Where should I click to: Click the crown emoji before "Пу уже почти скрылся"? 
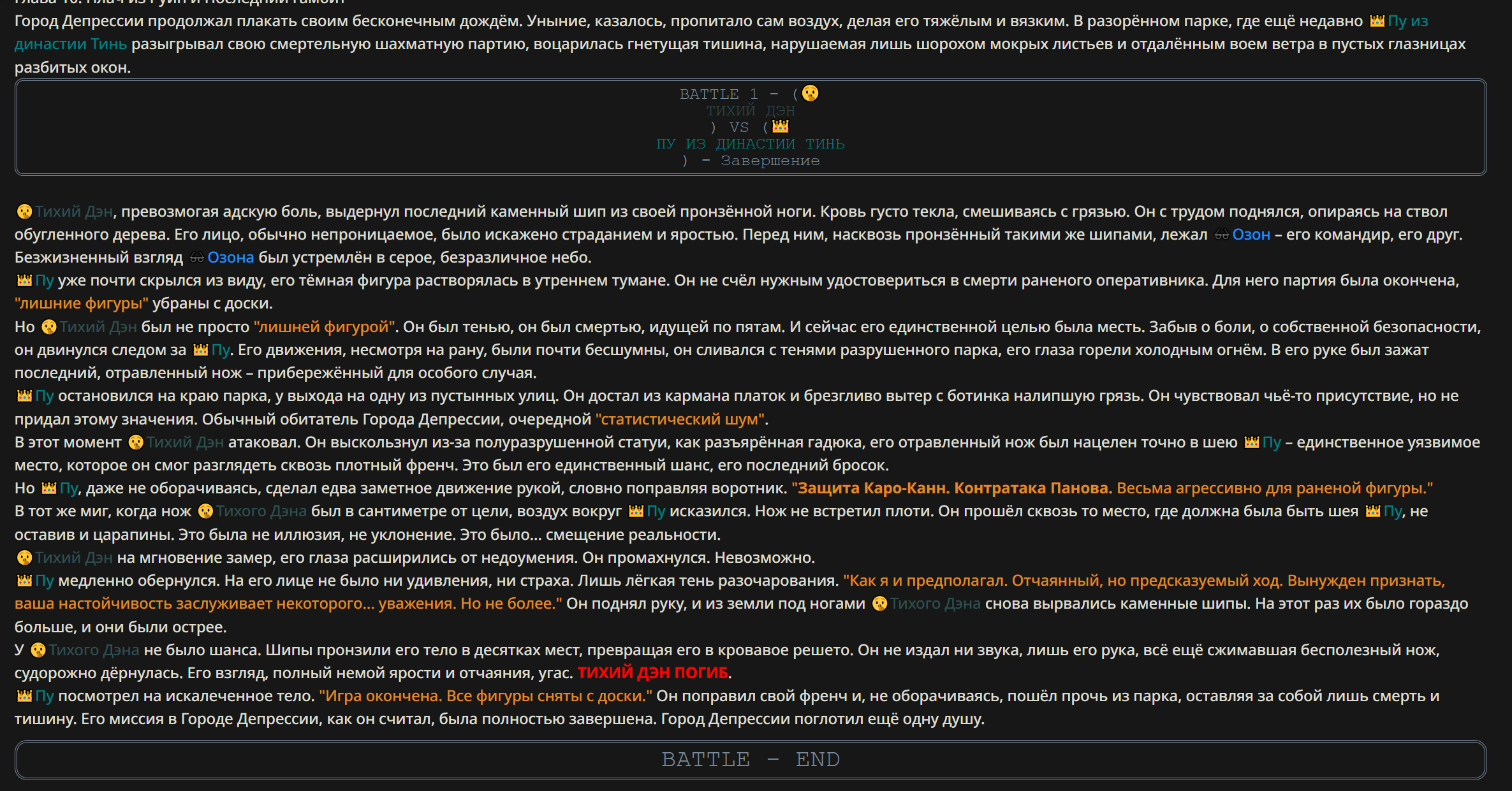(x=24, y=280)
